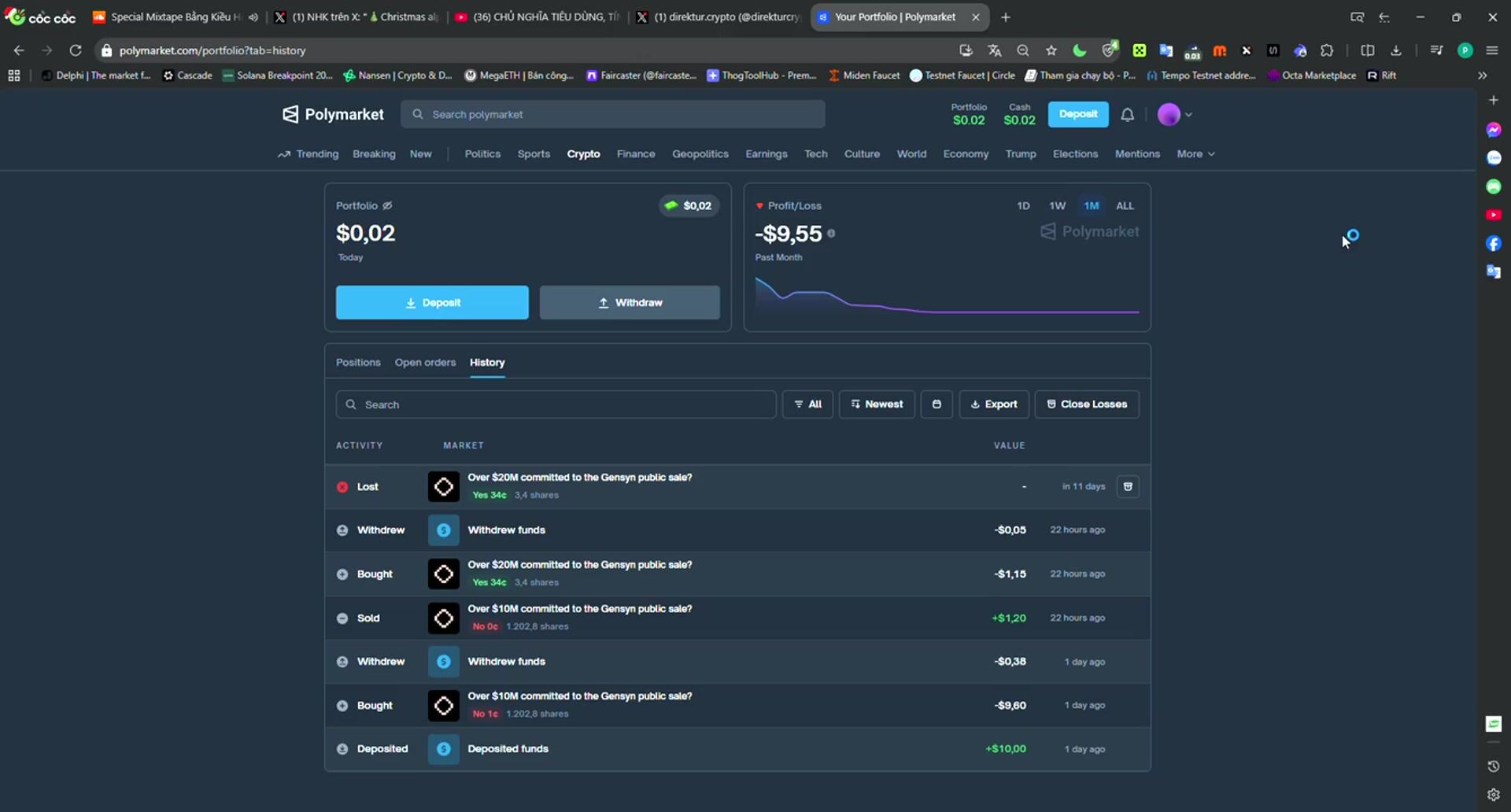Click the green $0,02 cash badge
This screenshot has height=812, width=1511.
[x=689, y=206]
